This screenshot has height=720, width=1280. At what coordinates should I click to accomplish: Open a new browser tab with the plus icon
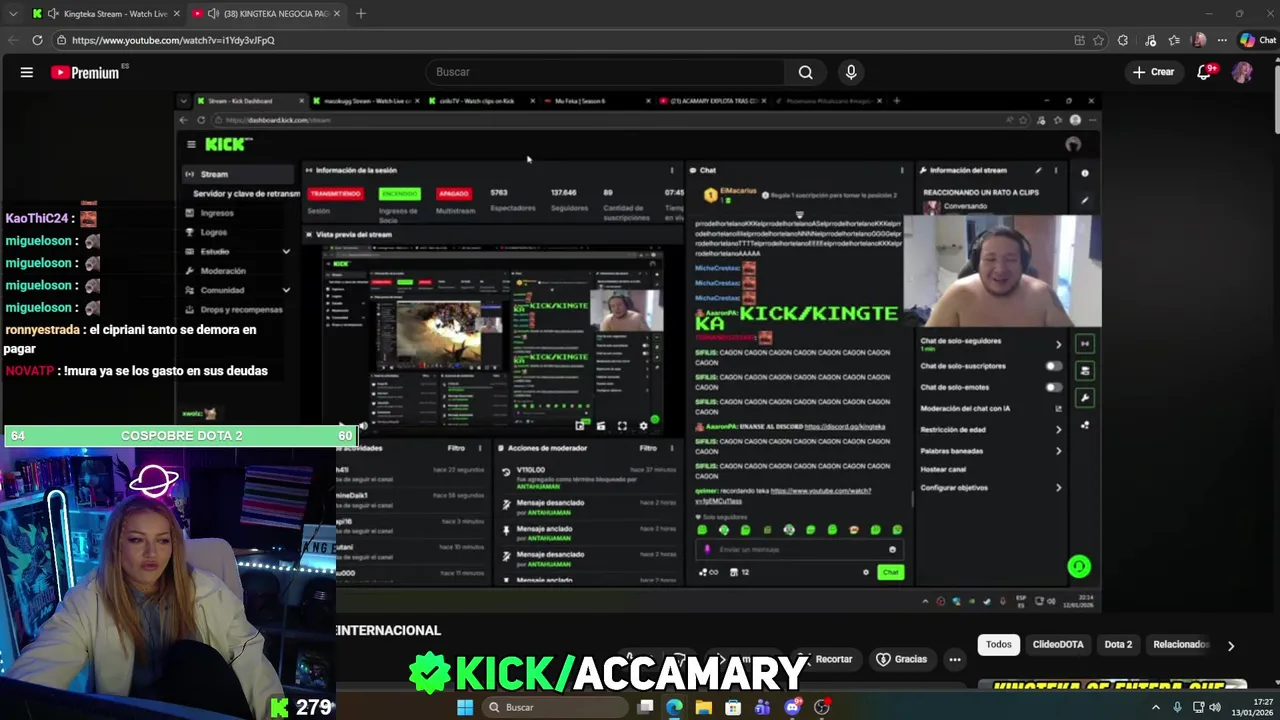(361, 13)
